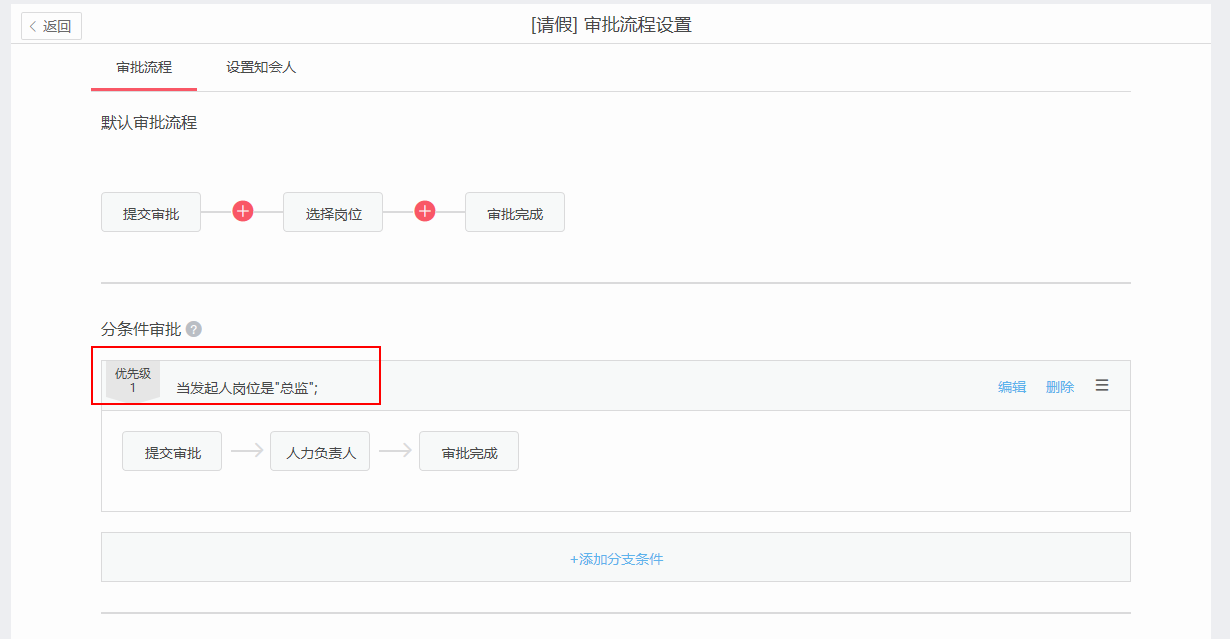Delete the 总监 condition branch via 删除
Screen dimensions: 1230x639
click(1060, 387)
